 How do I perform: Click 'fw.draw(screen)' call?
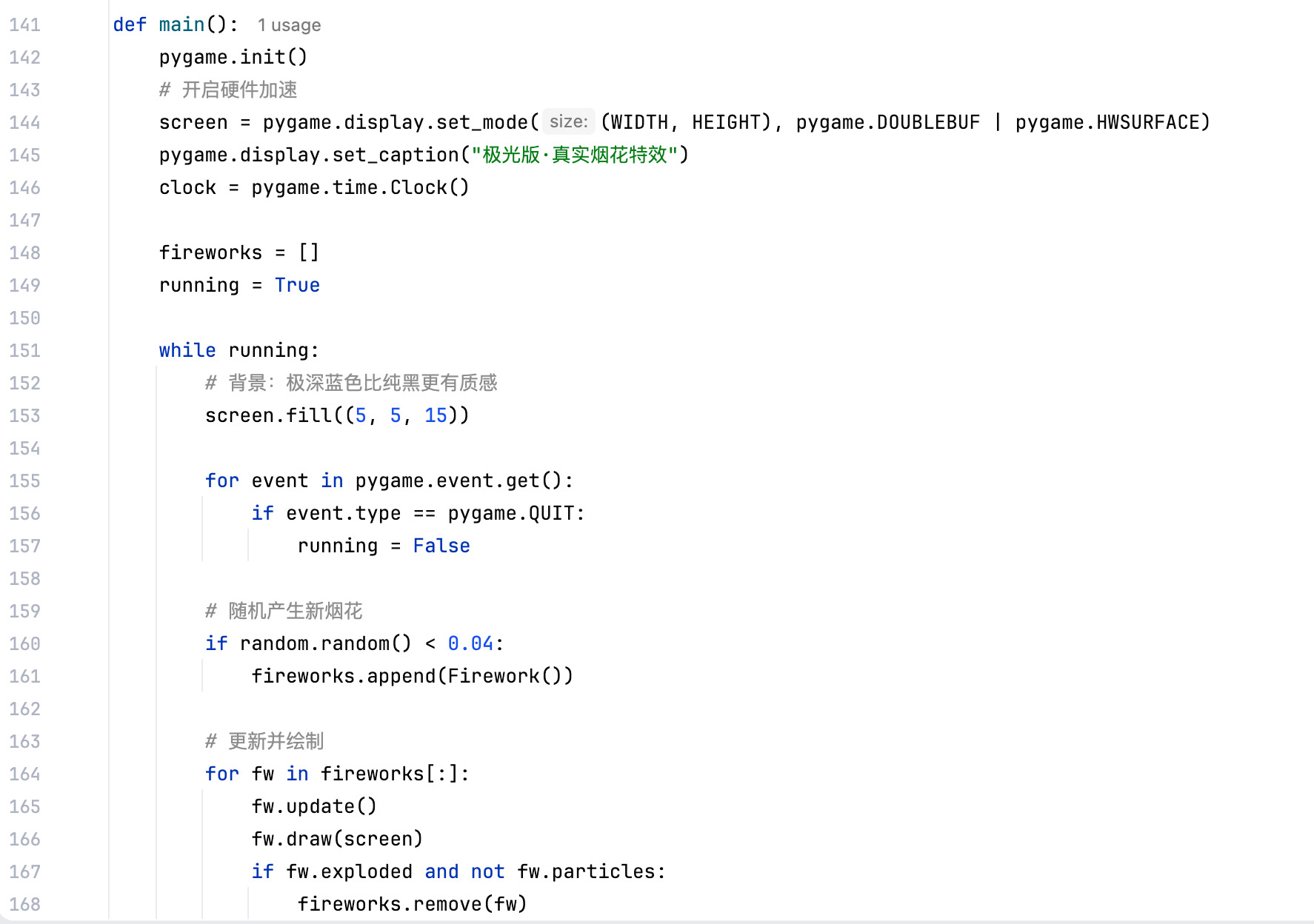tap(337, 840)
